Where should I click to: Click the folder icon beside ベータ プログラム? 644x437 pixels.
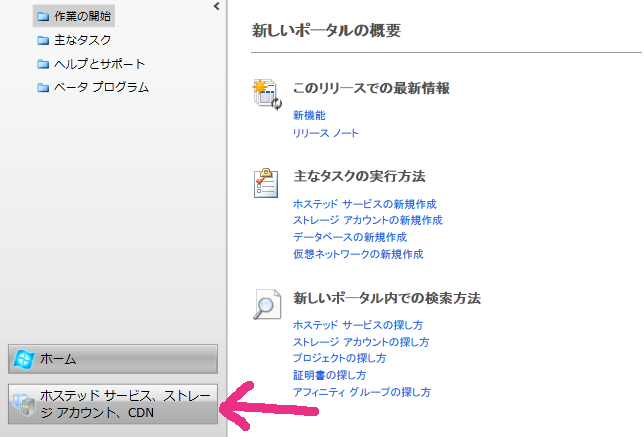[43, 87]
